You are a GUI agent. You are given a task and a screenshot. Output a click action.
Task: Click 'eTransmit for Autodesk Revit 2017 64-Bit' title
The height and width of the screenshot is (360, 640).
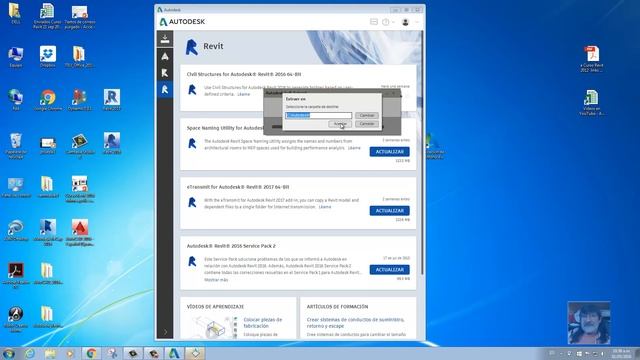click(x=238, y=187)
